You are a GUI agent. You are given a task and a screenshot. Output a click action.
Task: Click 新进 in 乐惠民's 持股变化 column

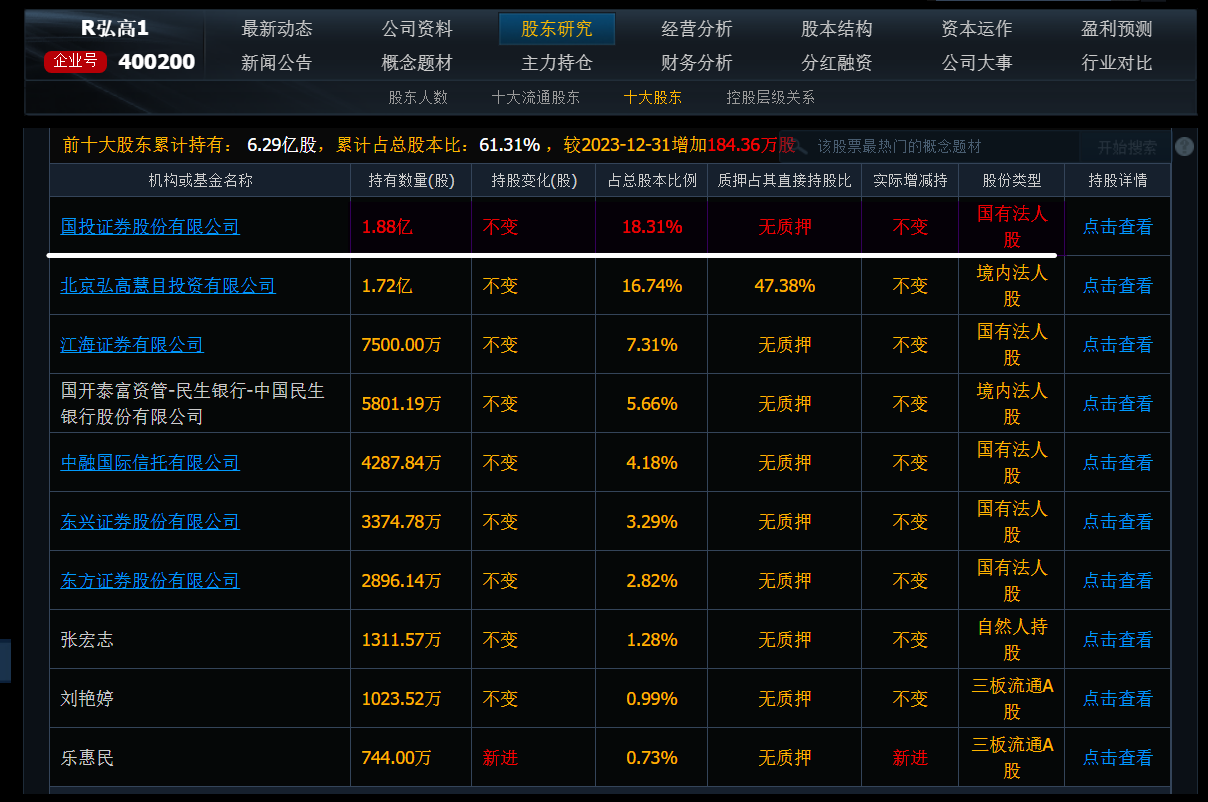[x=501, y=758]
